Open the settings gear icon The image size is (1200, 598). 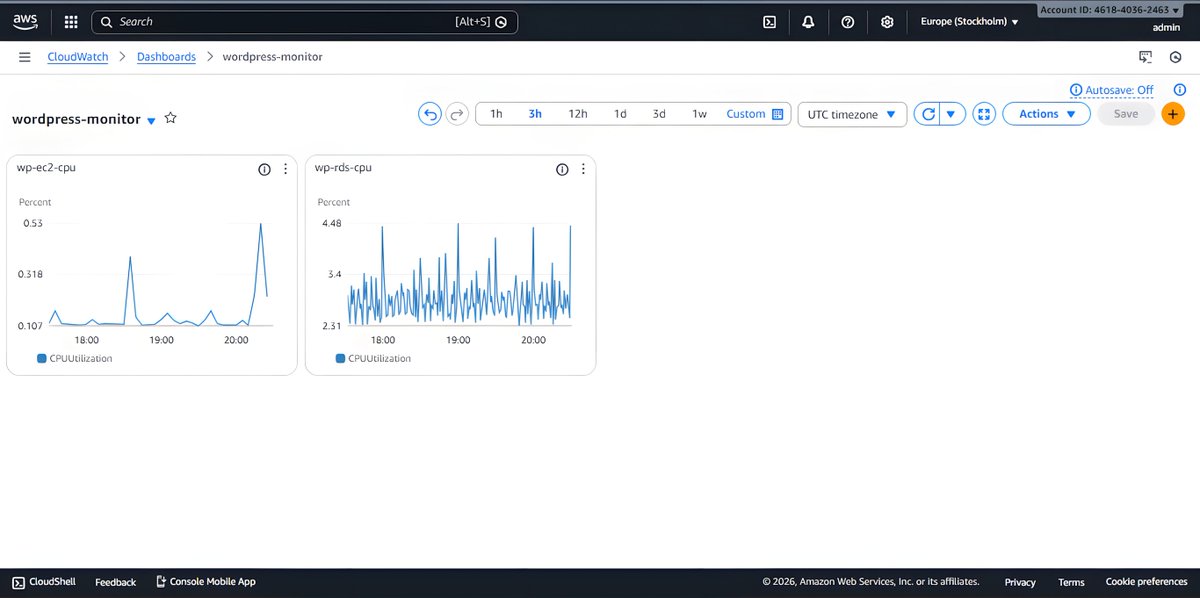click(x=887, y=21)
